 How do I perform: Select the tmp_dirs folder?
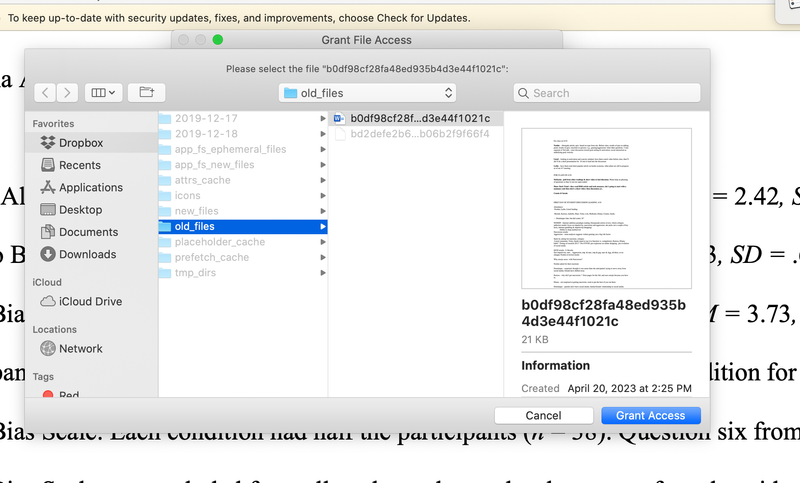243,273
